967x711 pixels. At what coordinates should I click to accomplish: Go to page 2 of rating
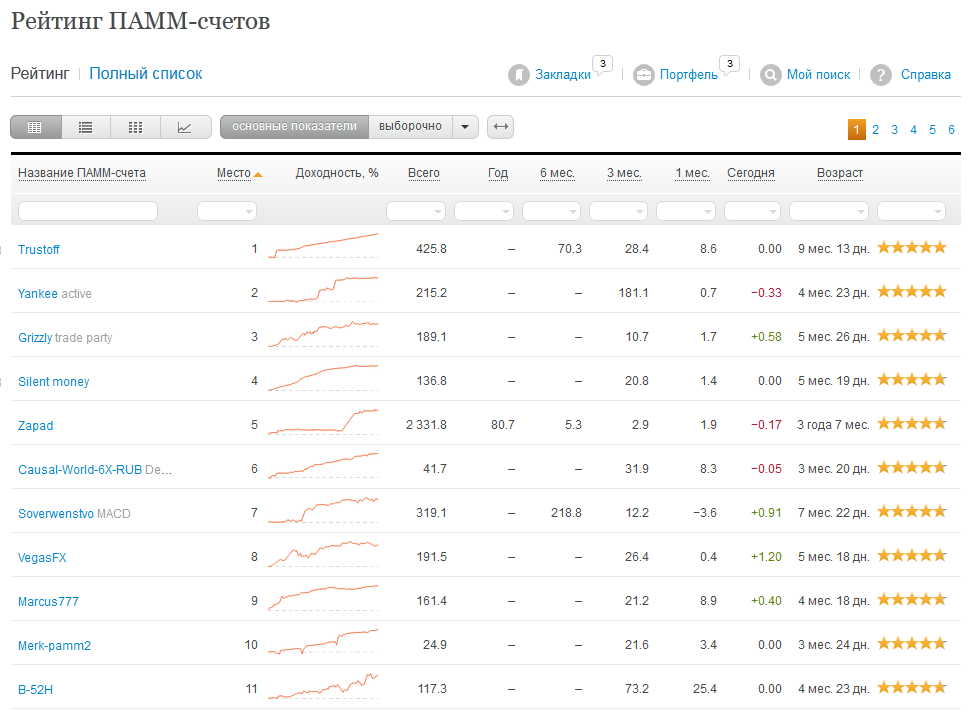(x=875, y=130)
